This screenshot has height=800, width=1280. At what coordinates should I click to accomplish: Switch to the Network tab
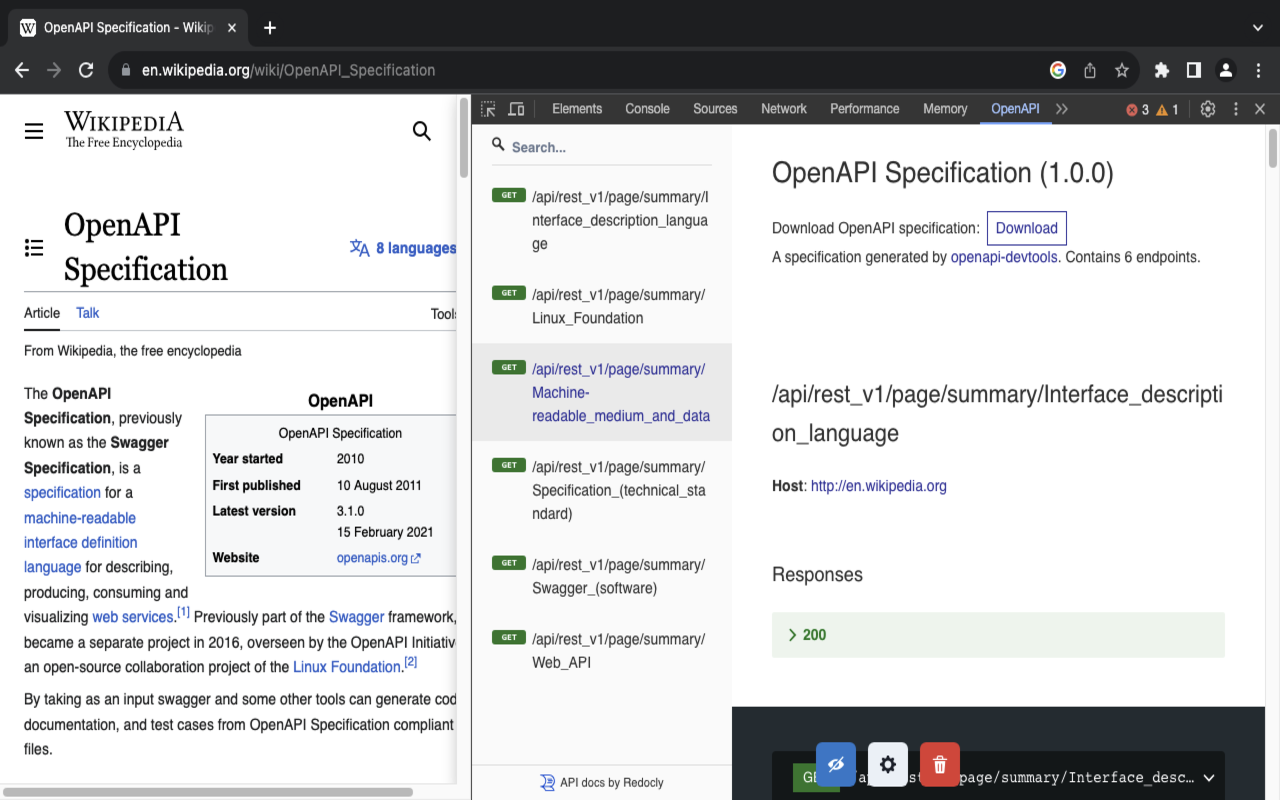pyautogui.click(x=783, y=109)
